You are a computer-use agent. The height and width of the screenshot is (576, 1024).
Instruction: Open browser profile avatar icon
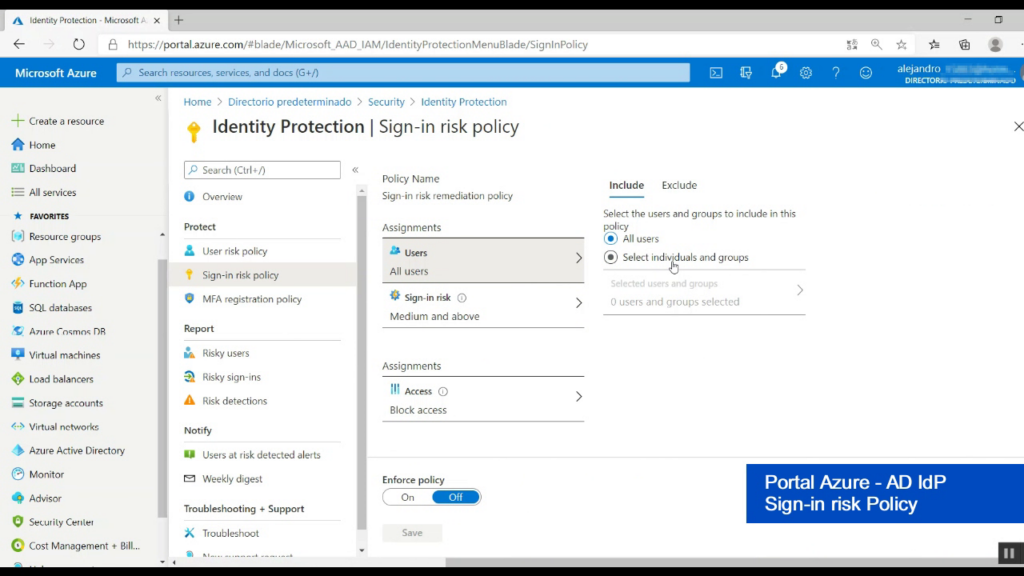pyautogui.click(x=995, y=44)
